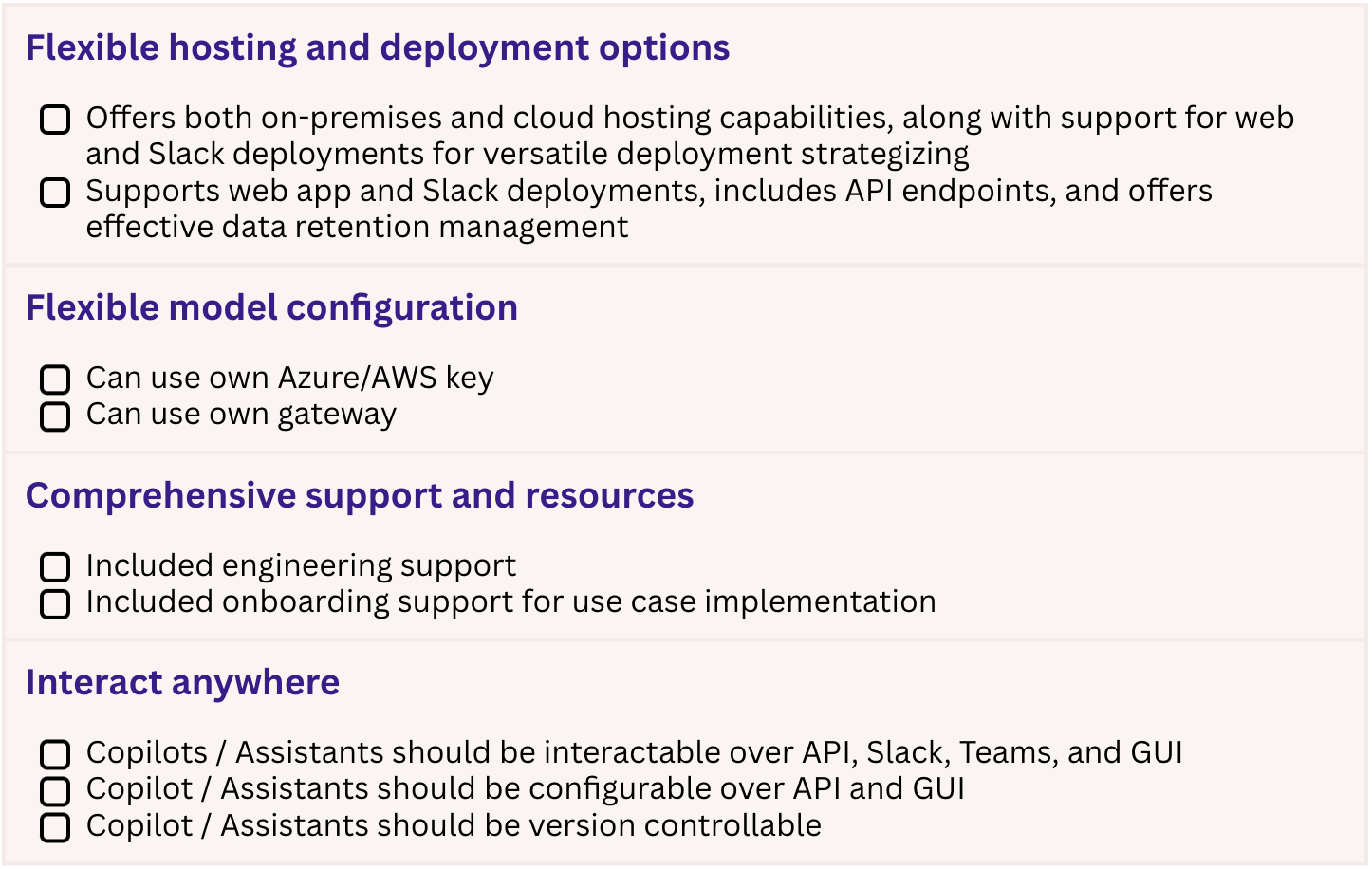The height and width of the screenshot is (869, 1372).
Task: Click the 'Interact anywhere' heading
Action: [x=182, y=682]
